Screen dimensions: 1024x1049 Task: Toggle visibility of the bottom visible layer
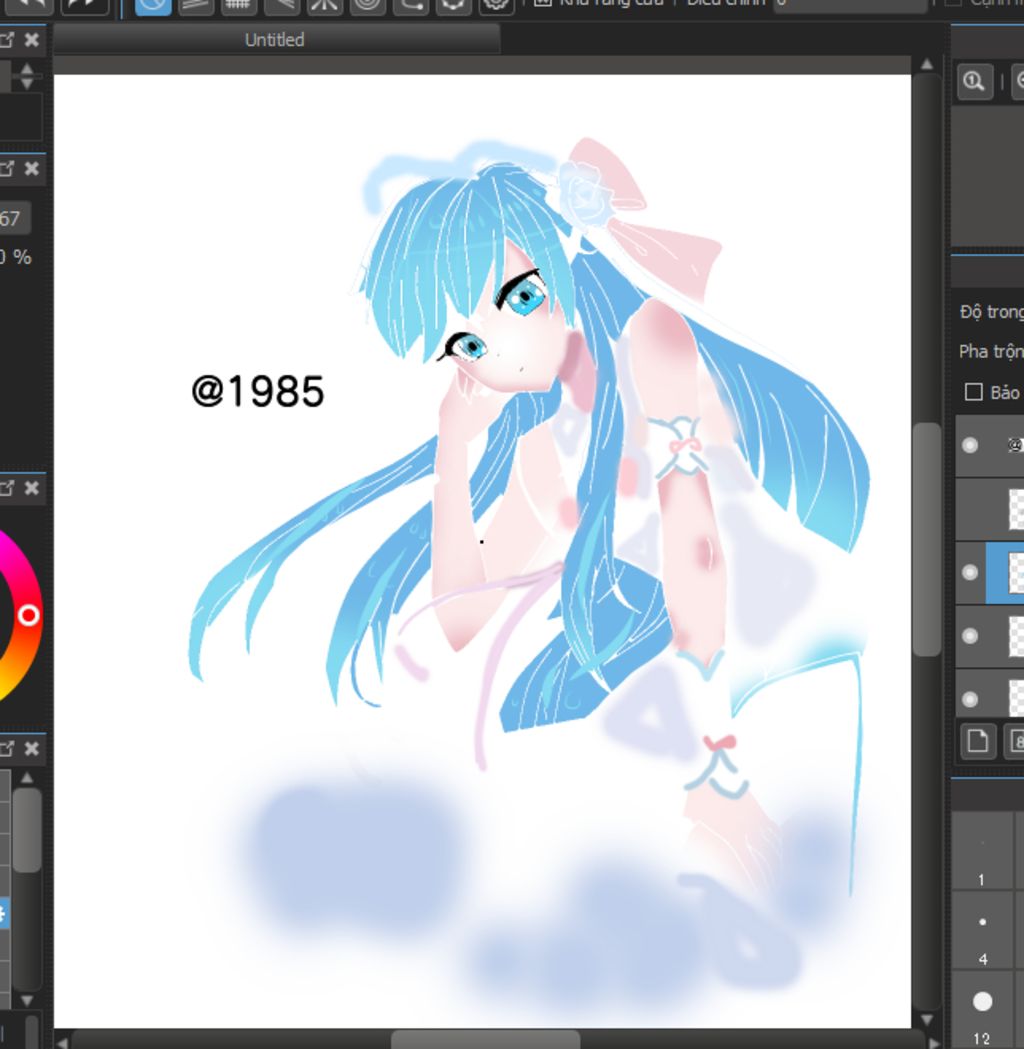970,700
